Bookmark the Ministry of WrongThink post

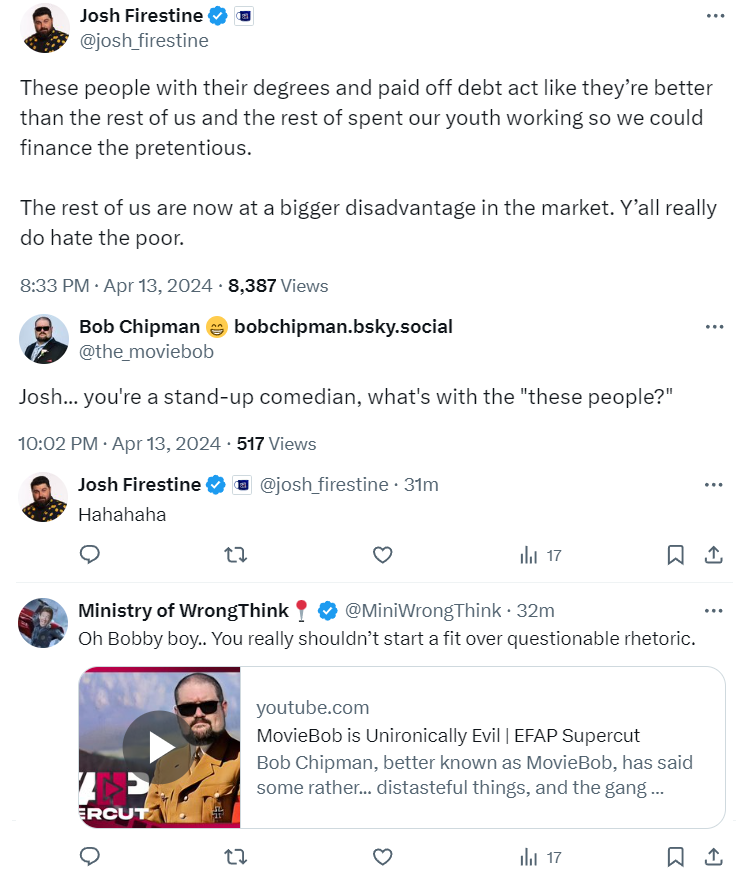click(675, 857)
